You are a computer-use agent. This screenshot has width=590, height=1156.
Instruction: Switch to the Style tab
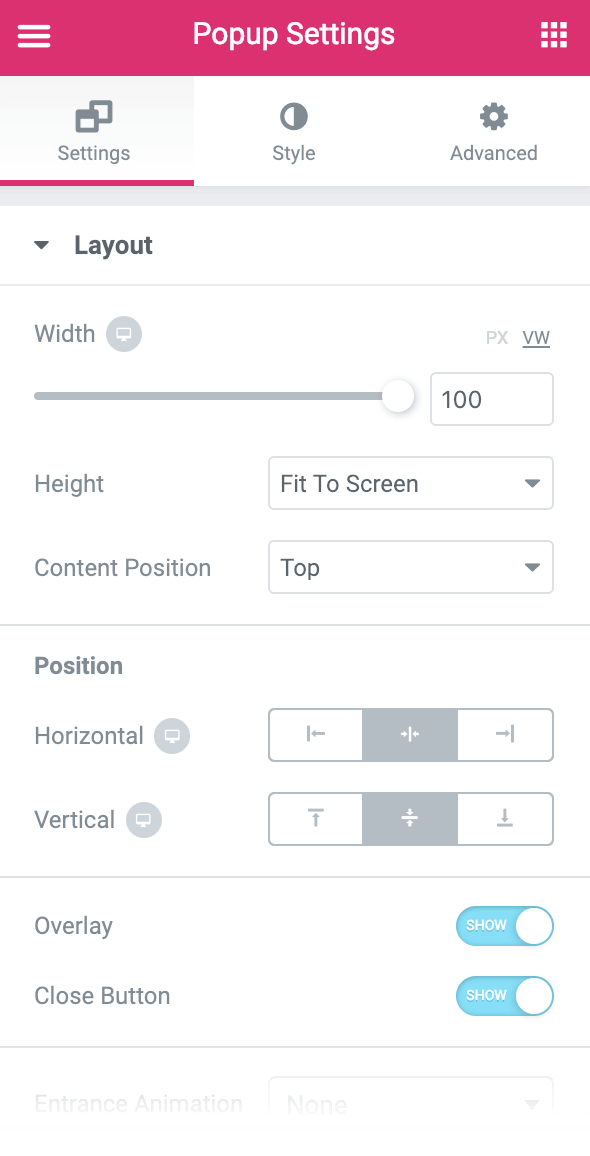coord(293,130)
